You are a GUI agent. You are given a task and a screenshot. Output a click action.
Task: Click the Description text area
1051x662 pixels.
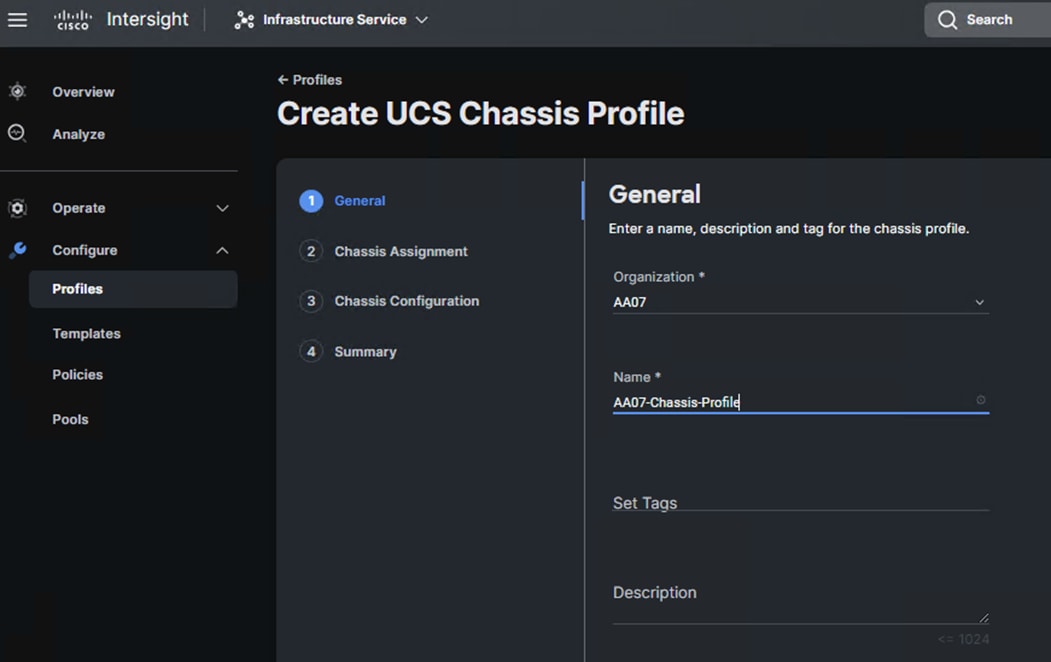point(800,603)
